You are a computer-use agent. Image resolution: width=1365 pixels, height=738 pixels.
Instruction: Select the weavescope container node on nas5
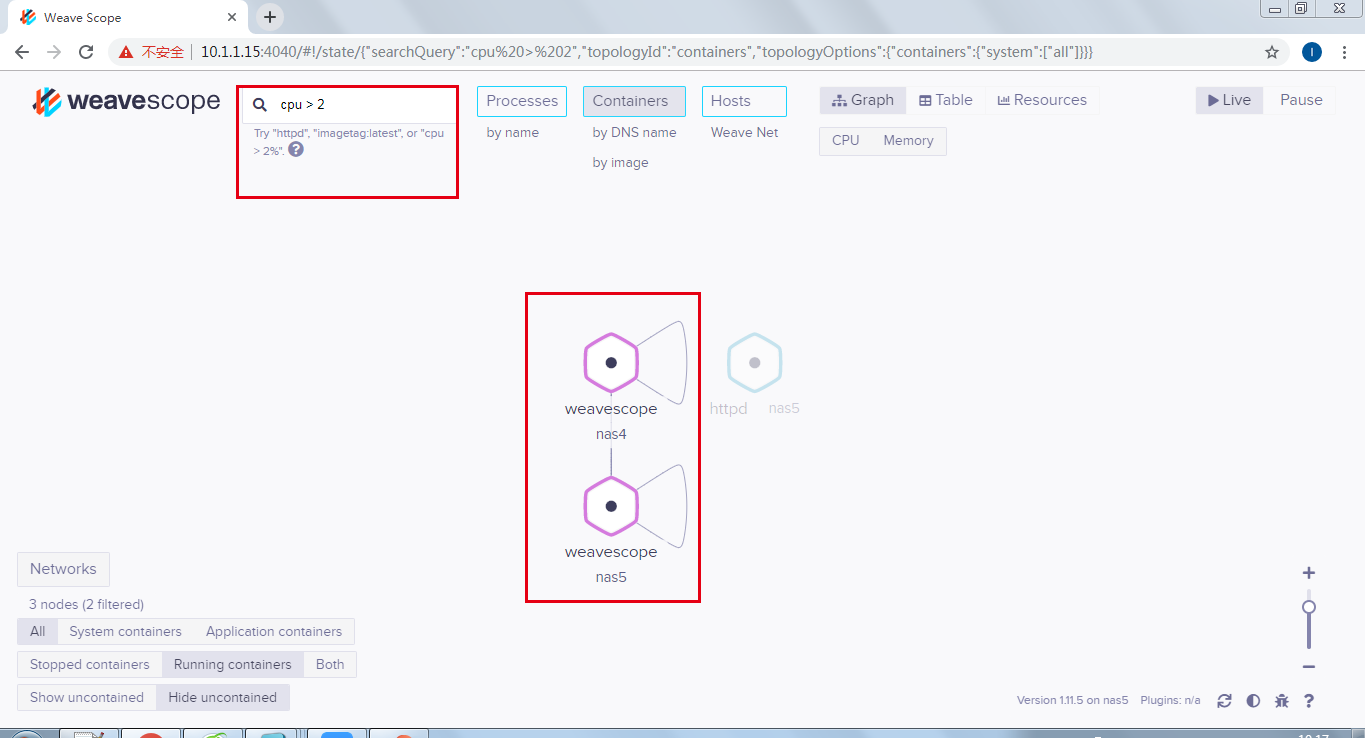611,506
